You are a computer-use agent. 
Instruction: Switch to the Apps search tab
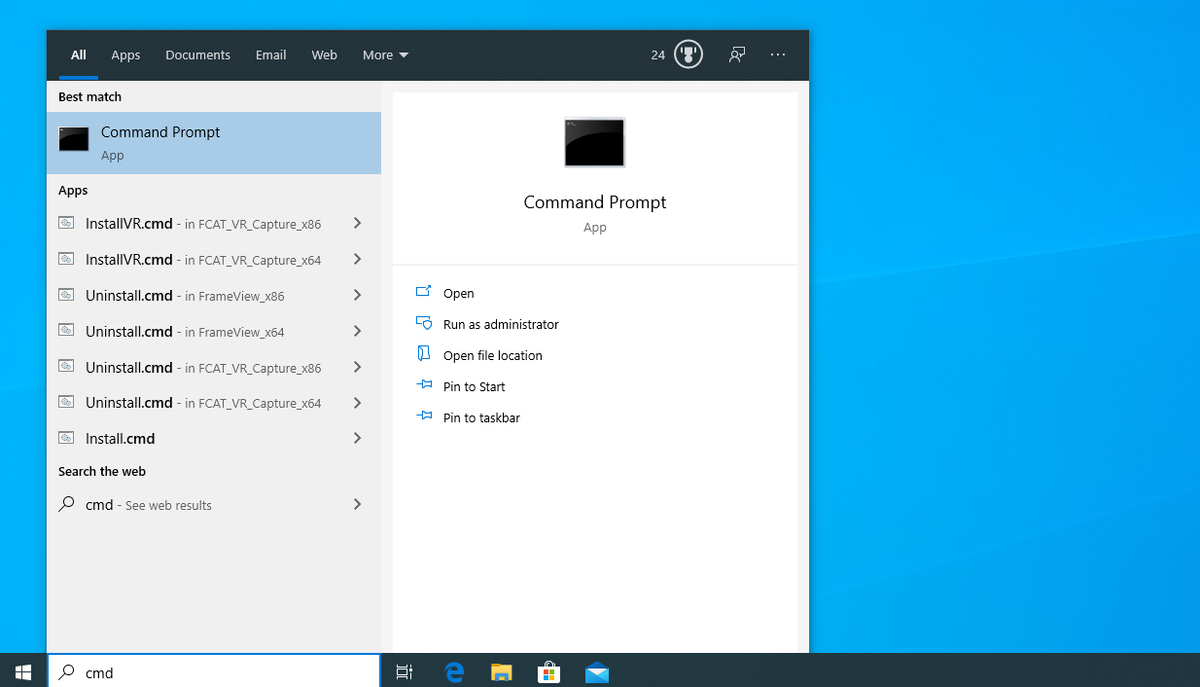[125, 55]
